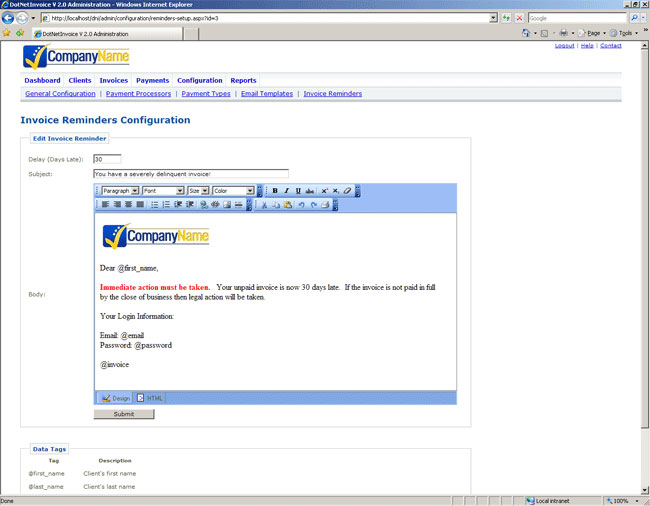Open the Font dropdown
650x506 pixels.
(x=163, y=191)
